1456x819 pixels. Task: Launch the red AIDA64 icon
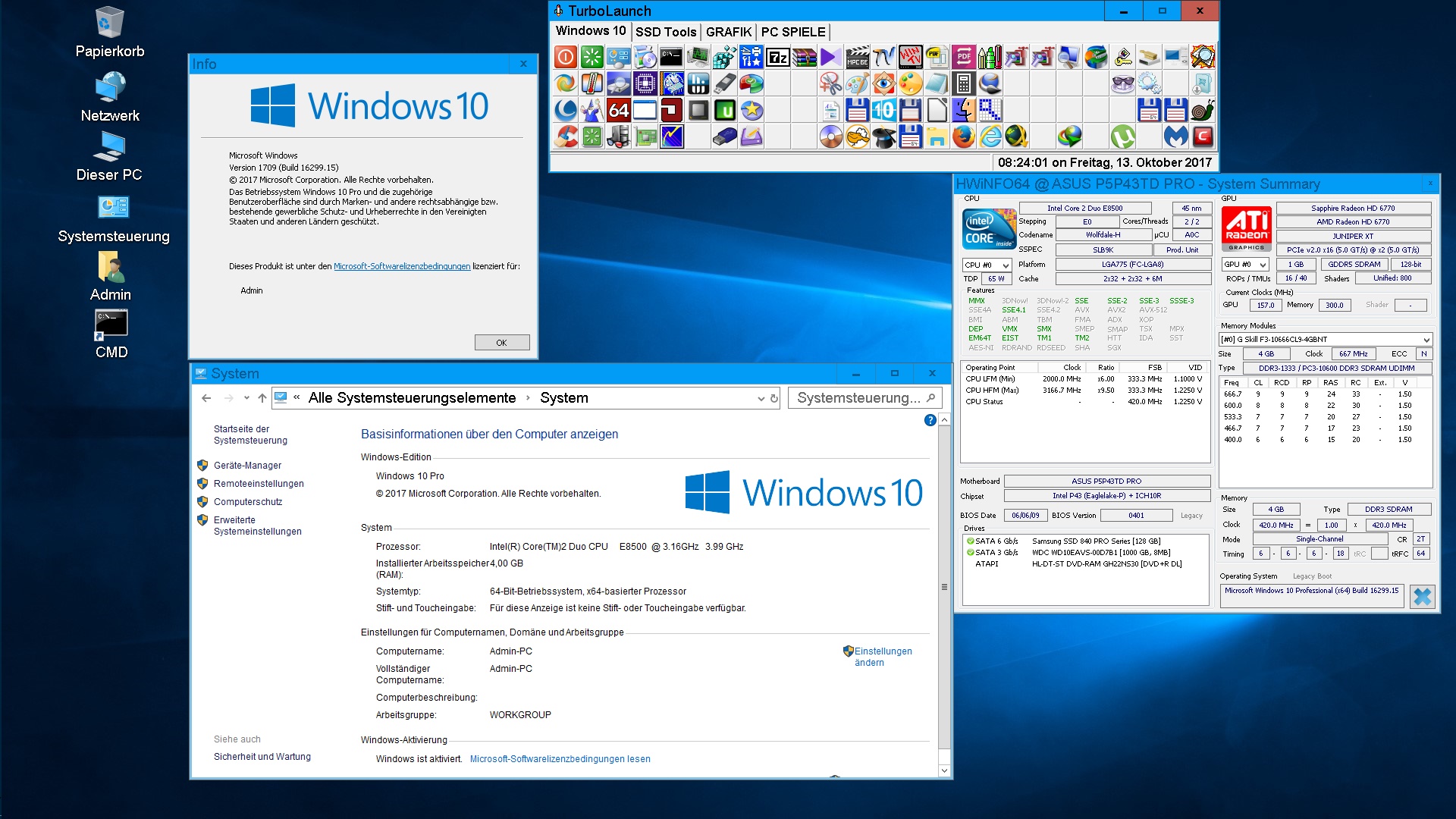coord(619,110)
